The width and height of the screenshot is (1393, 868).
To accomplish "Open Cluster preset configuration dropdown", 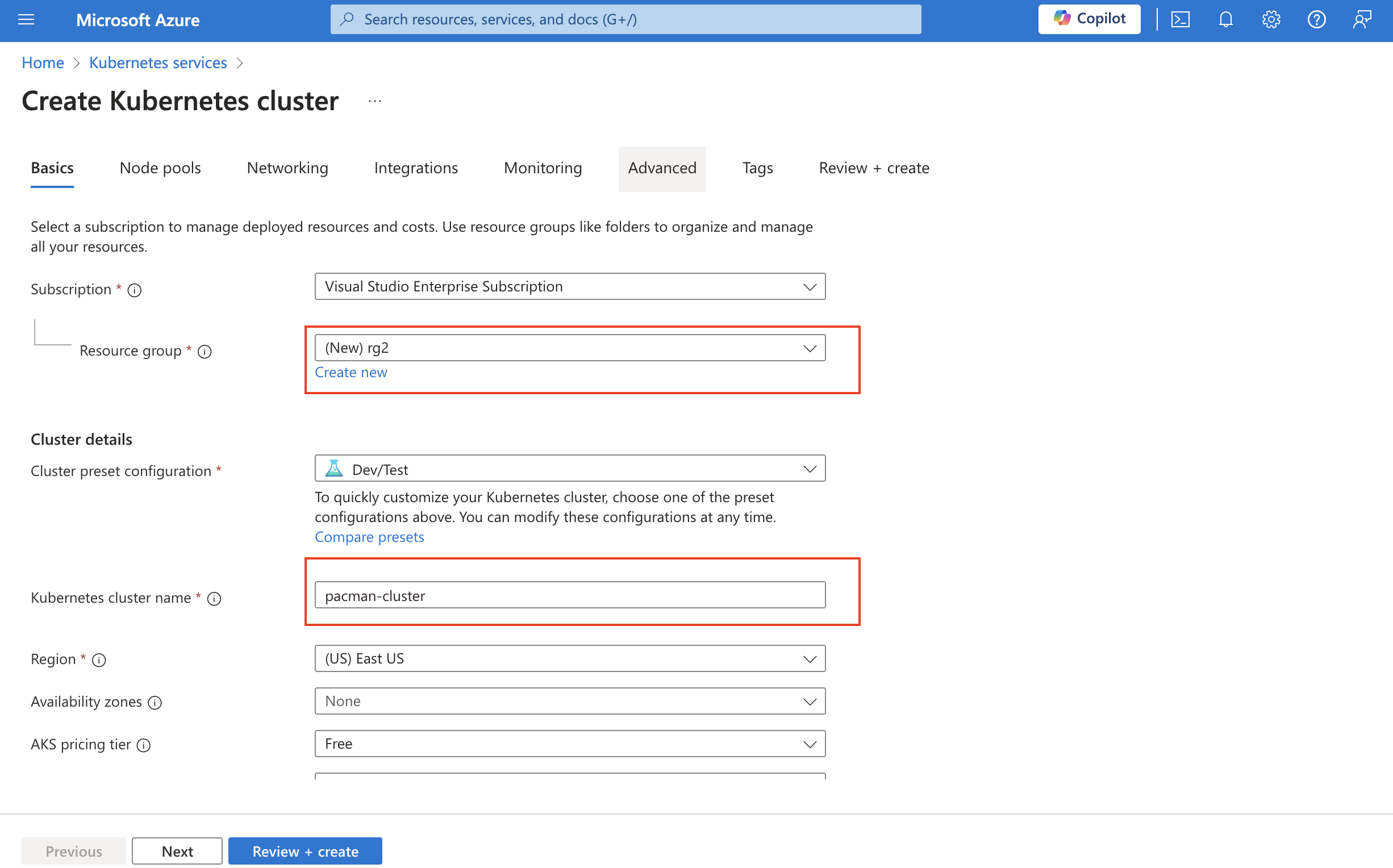I will click(x=570, y=469).
